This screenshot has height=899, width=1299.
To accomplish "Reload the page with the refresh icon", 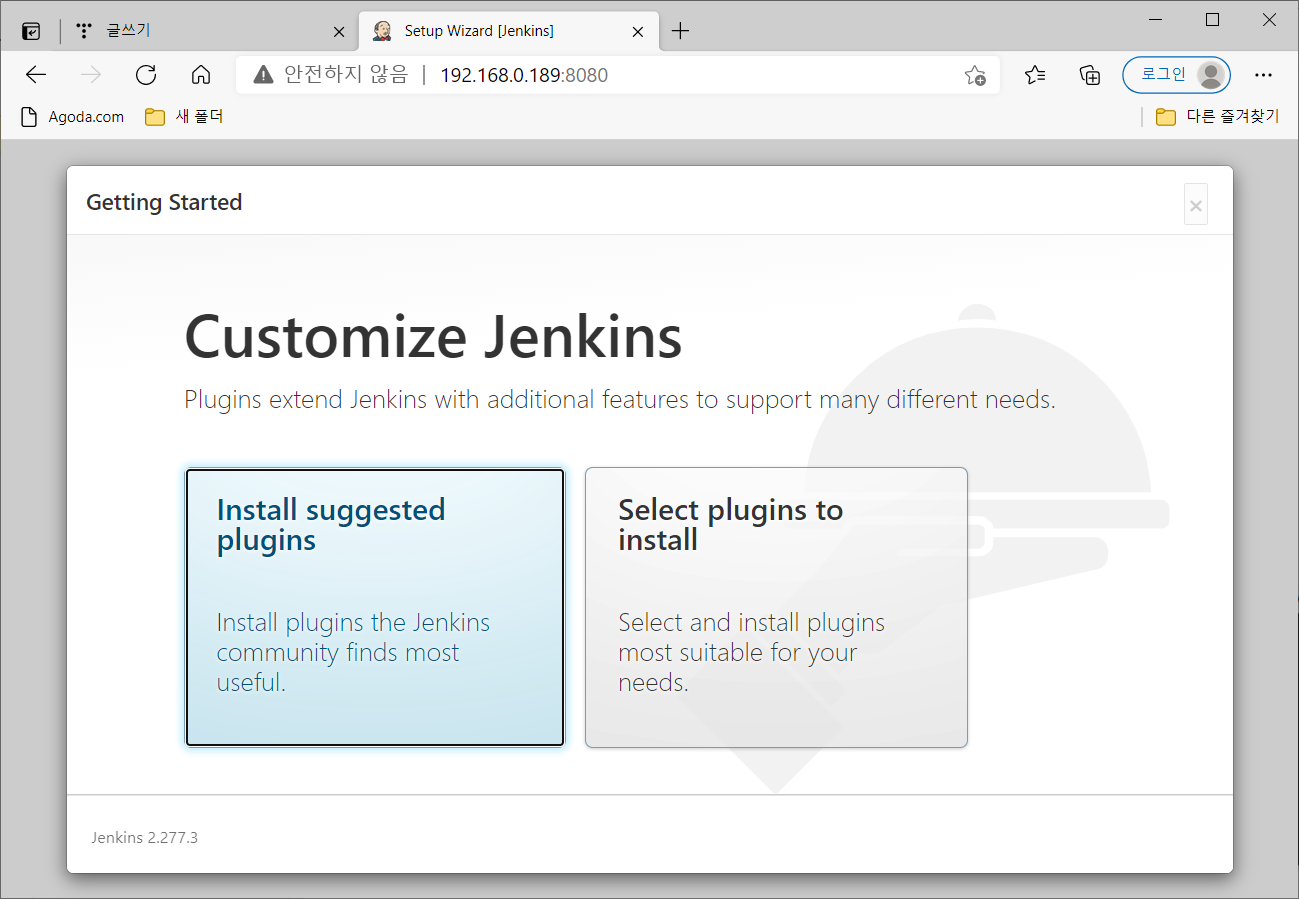I will tap(146, 75).
